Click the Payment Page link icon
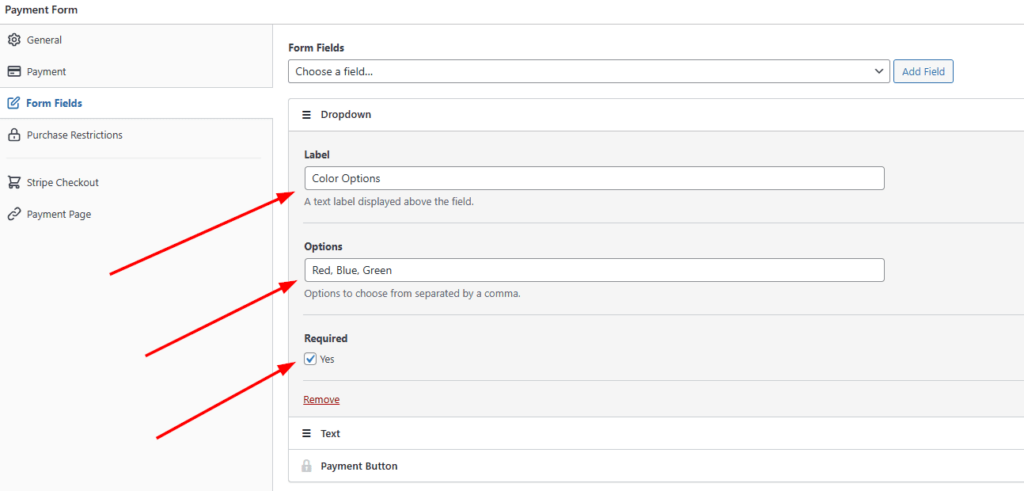 coord(14,214)
